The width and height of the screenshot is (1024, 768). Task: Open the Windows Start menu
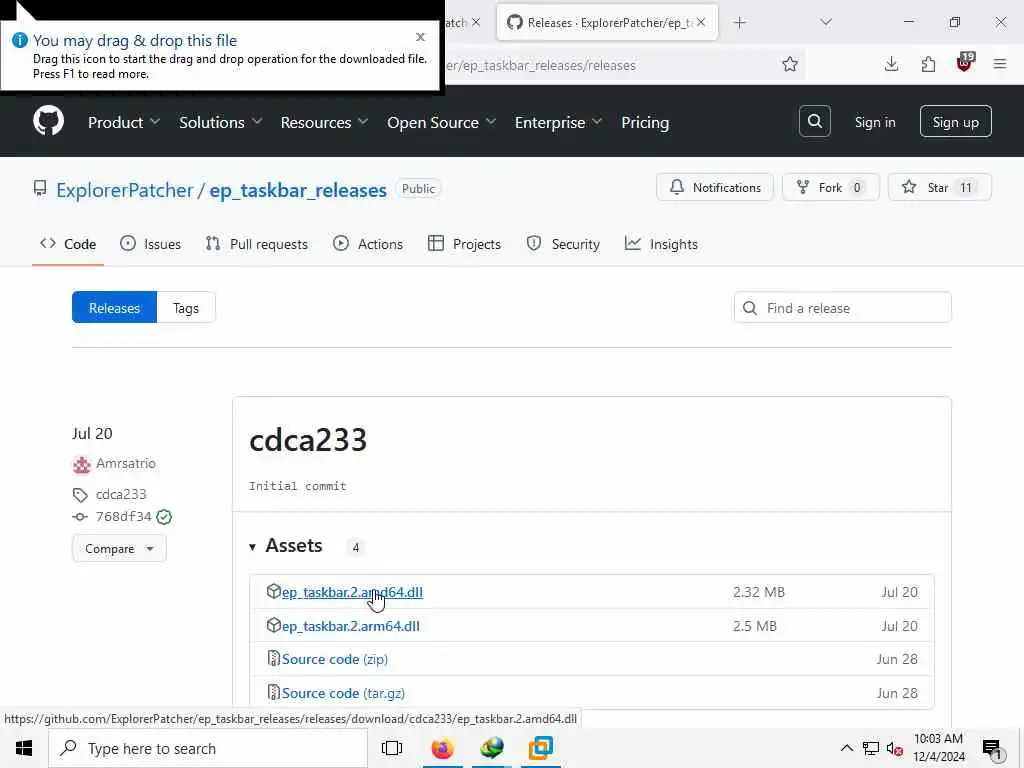pos(24,748)
